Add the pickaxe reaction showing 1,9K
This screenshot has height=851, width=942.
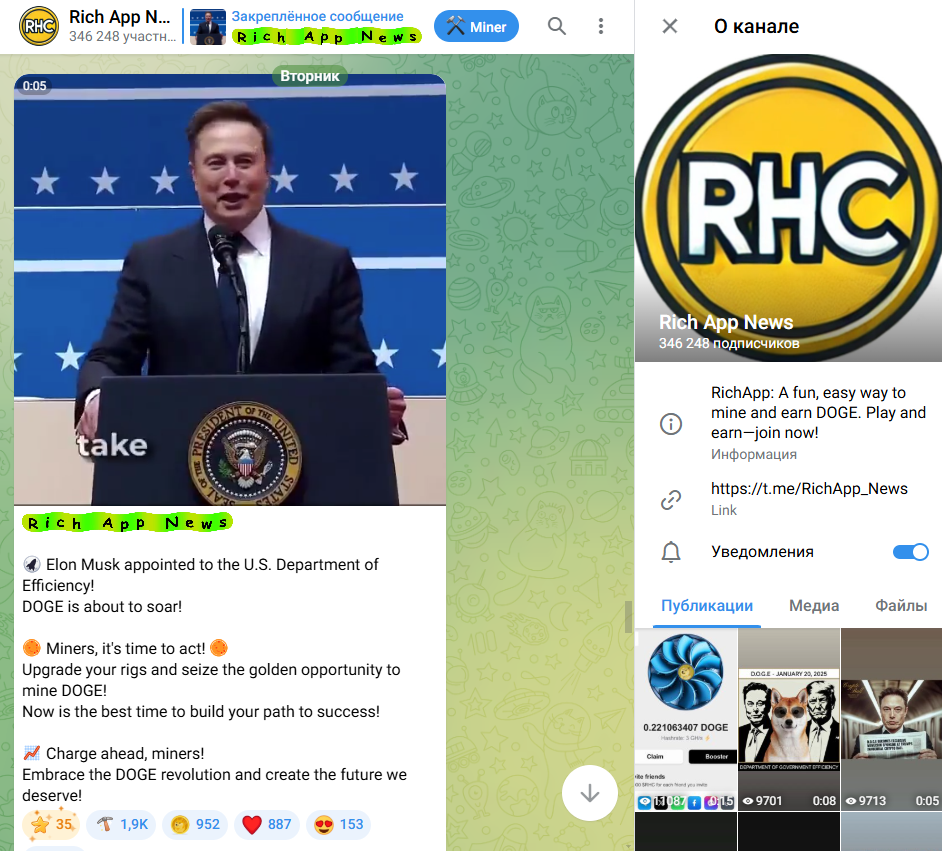121,824
